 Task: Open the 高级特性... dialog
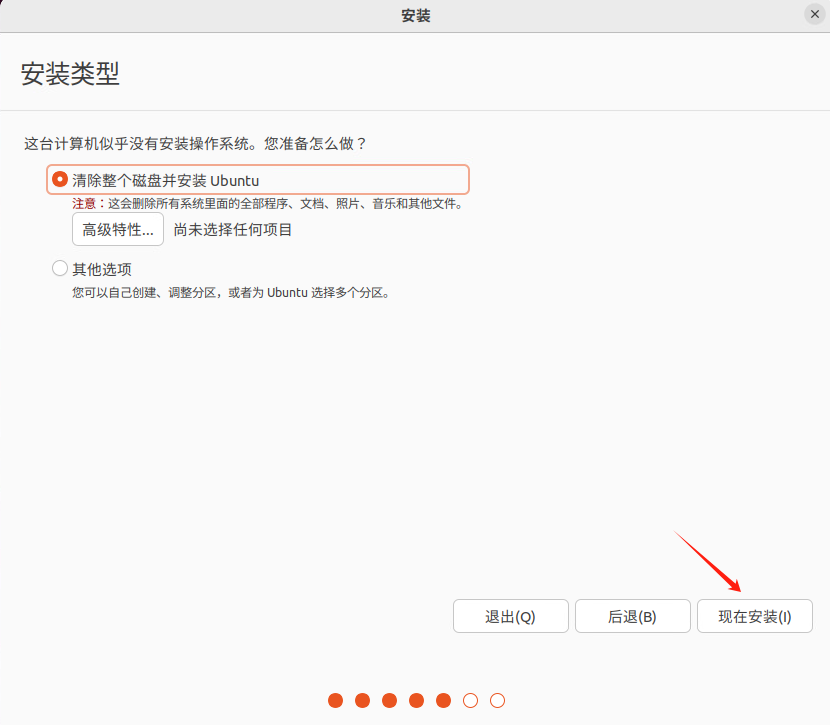click(x=118, y=229)
